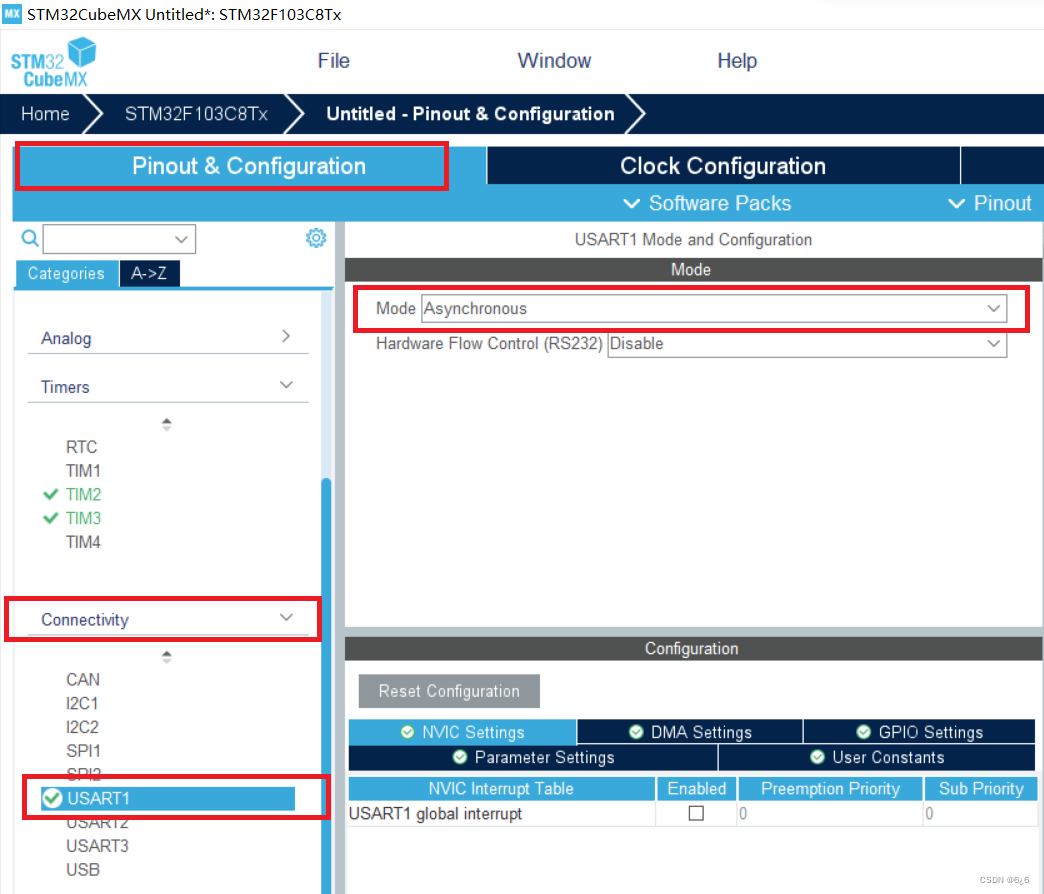This screenshot has height=894, width=1044.
Task: Select TIM4 peripheral
Action: [83, 542]
